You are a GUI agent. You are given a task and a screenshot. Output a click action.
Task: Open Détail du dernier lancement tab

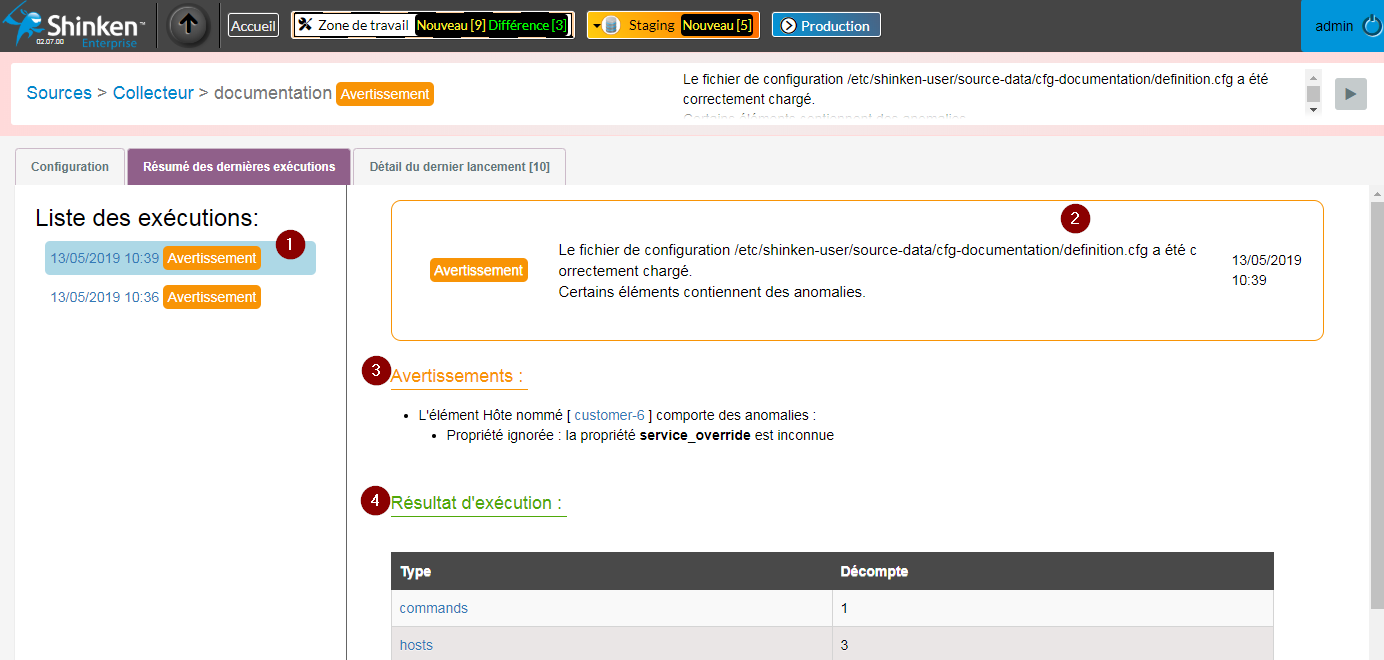(459, 167)
